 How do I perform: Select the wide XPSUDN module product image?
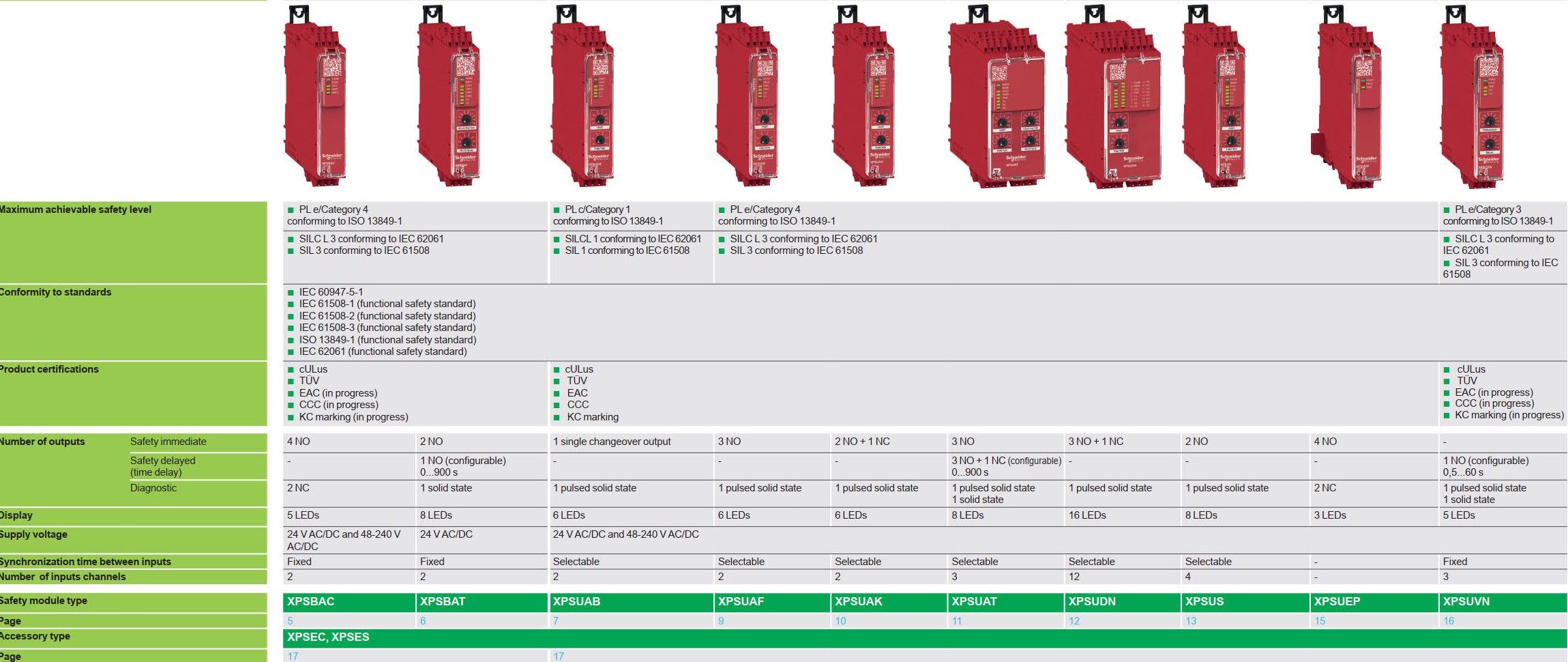point(1113,97)
